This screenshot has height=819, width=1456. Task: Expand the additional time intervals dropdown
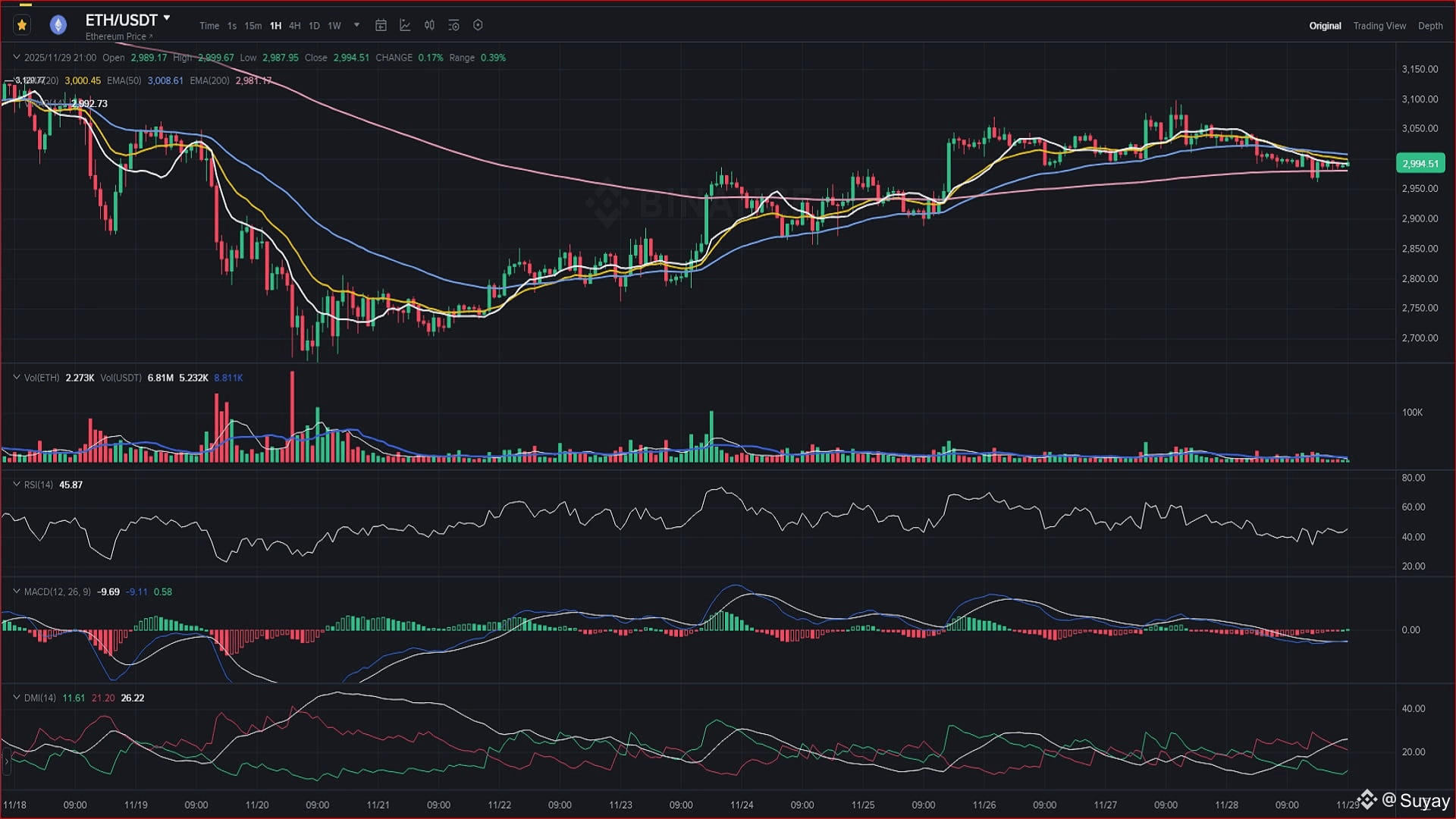click(356, 25)
